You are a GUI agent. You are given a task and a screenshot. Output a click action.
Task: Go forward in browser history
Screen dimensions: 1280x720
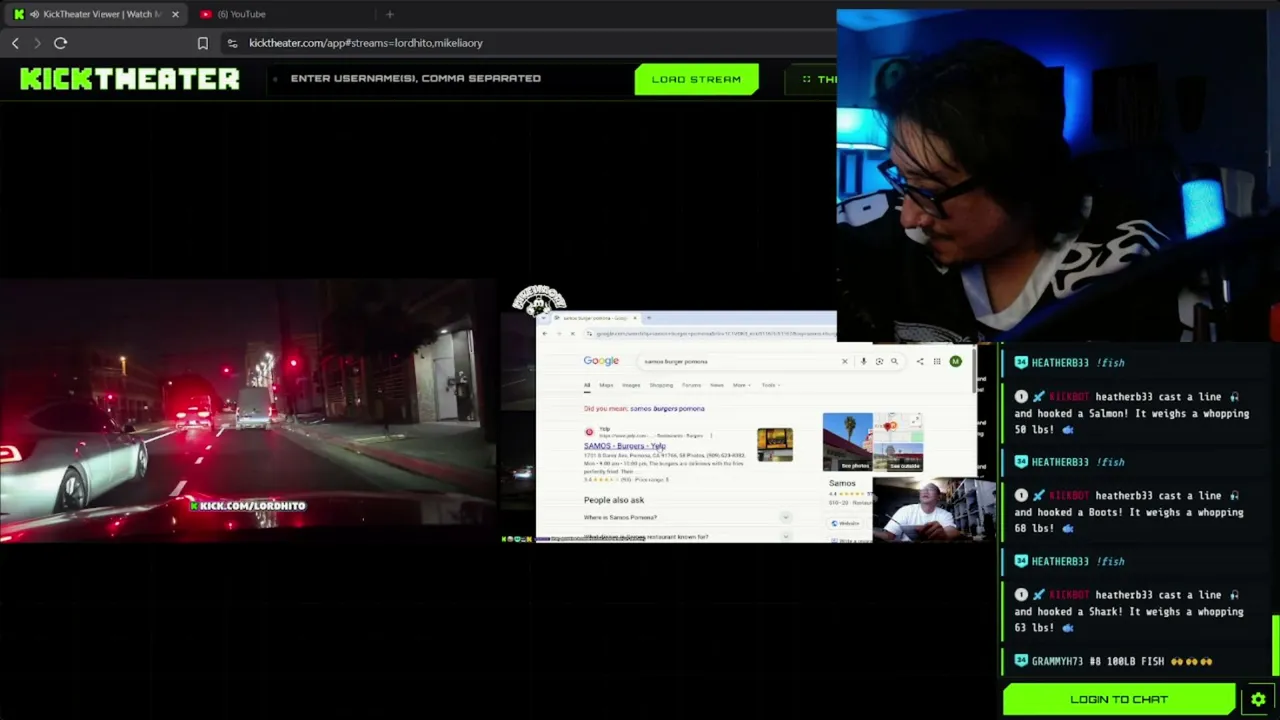(37, 43)
